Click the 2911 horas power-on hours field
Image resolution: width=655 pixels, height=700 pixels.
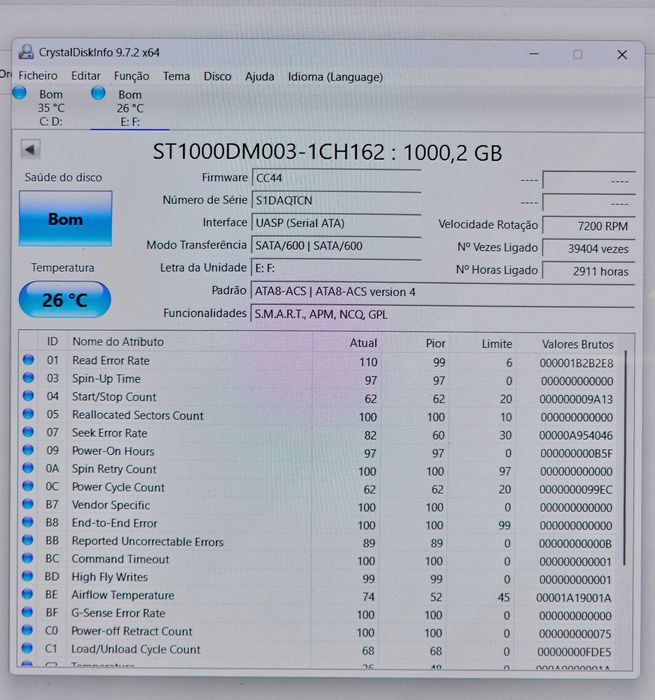[x=588, y=271]
